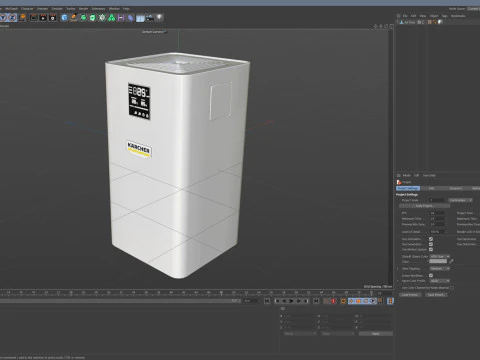Click the purple Bend deformer icon

tap(121, 18)
